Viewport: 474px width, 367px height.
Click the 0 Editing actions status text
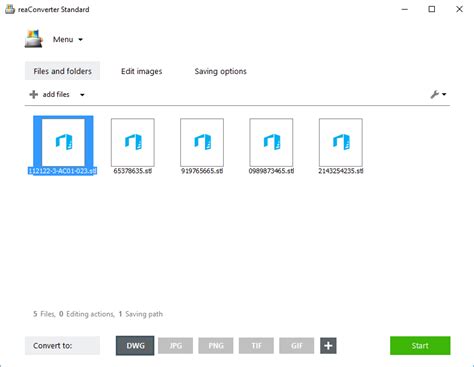pos(87,314)
